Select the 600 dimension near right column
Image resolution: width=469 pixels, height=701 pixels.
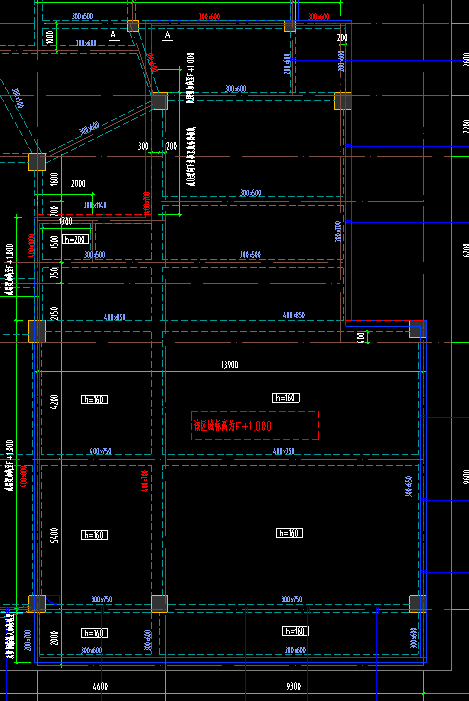coord(360,337)
